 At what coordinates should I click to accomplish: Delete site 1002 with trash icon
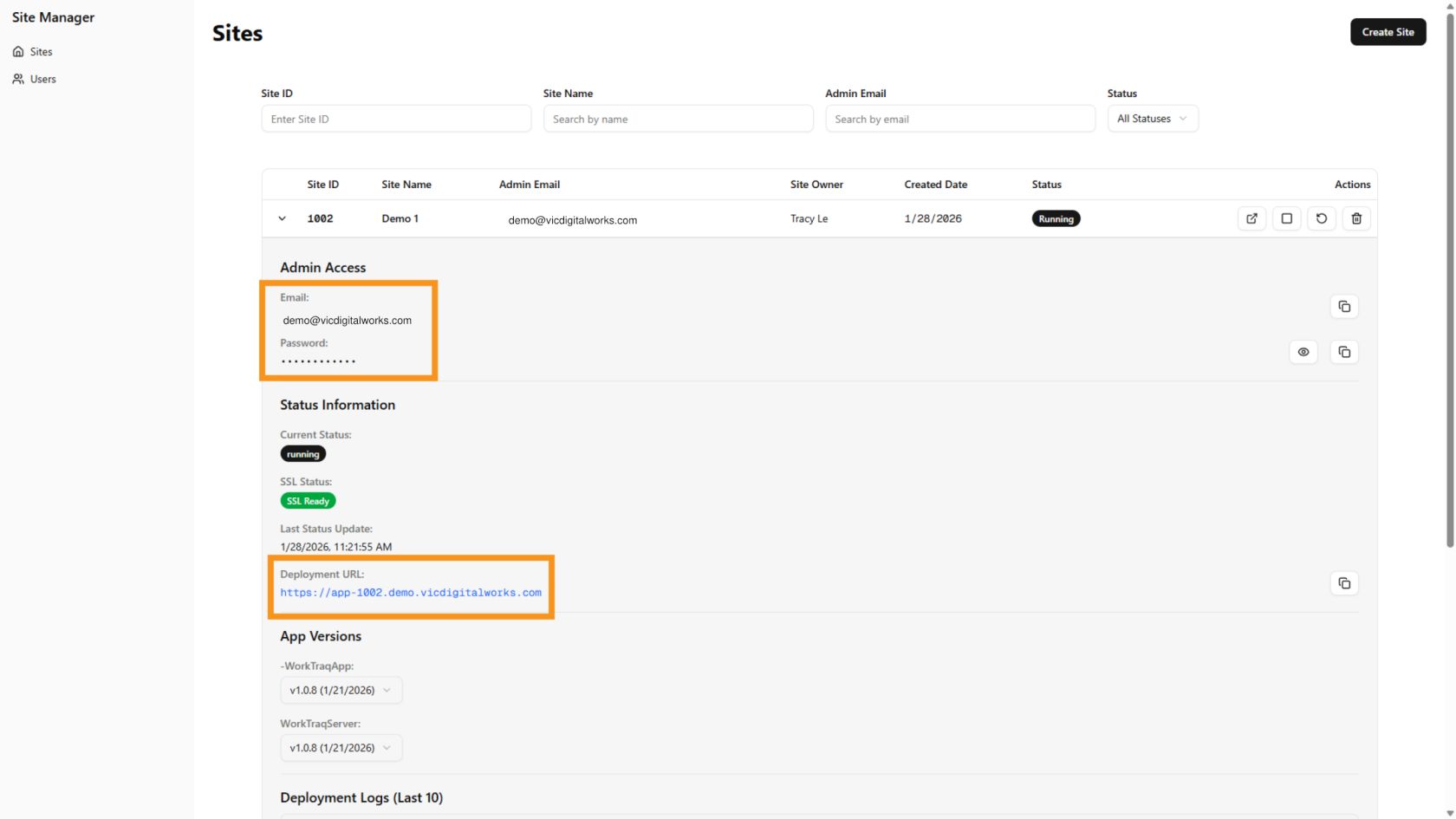[1356, 218]
